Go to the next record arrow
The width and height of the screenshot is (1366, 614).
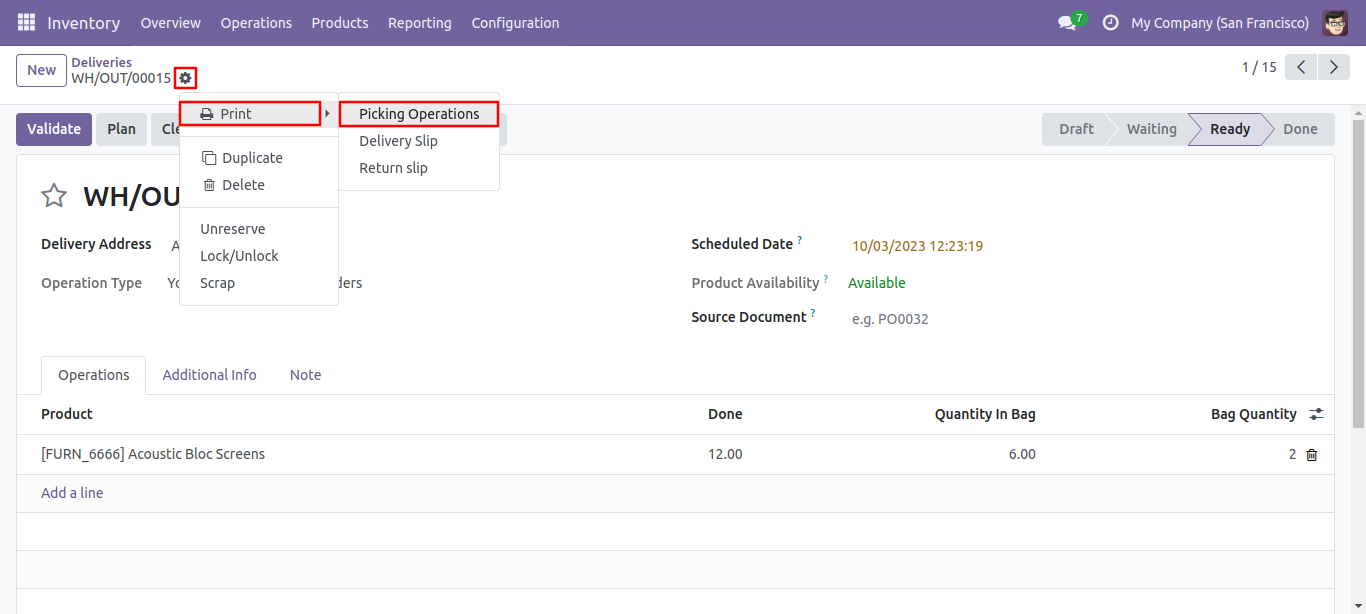pos(1334,67)
